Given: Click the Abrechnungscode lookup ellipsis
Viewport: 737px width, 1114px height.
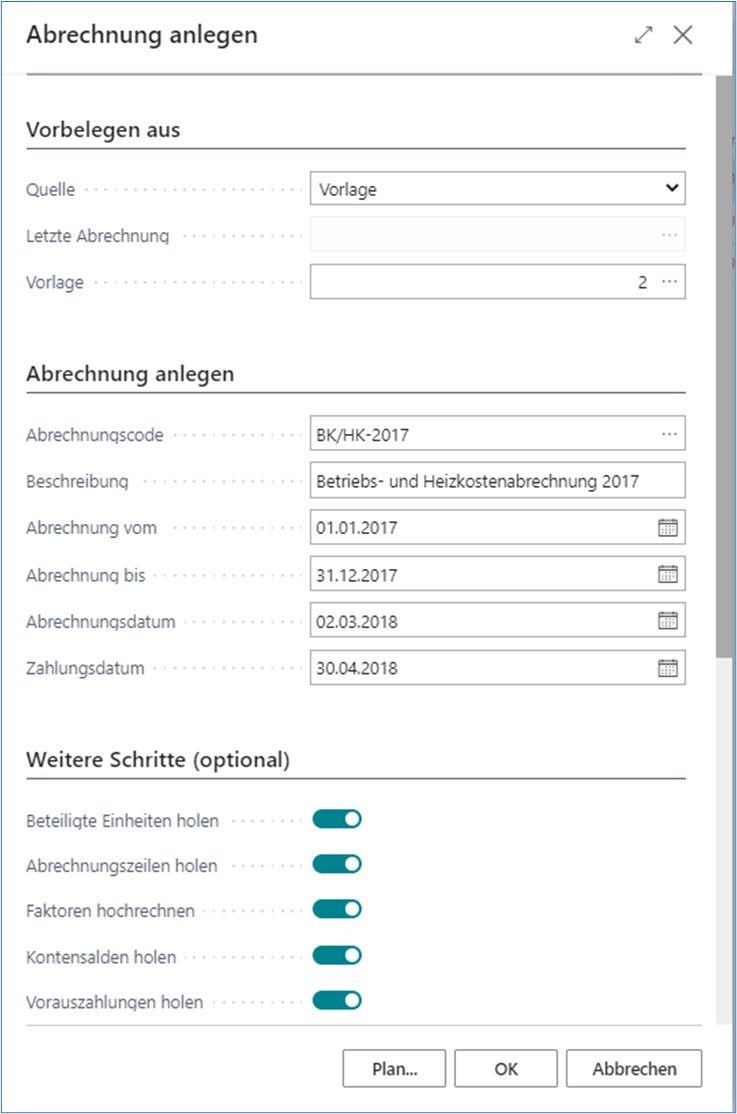Looking at the screenshot, I should click(669, 434).
